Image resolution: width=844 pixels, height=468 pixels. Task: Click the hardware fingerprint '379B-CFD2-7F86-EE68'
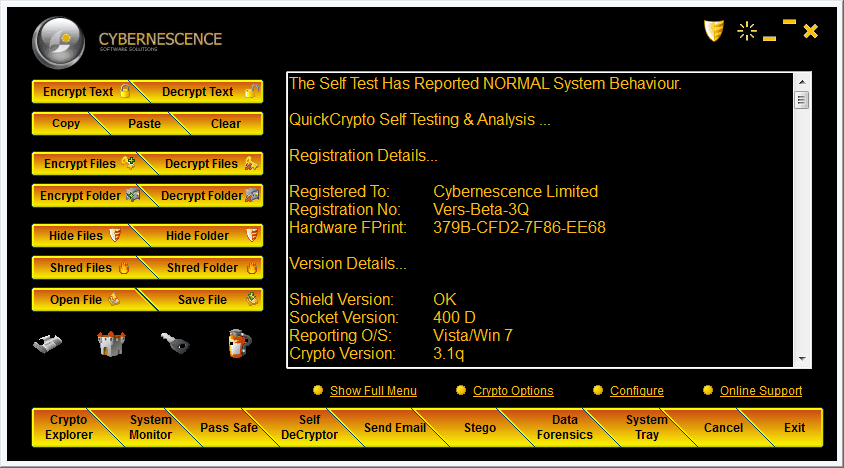coord(519,227)
